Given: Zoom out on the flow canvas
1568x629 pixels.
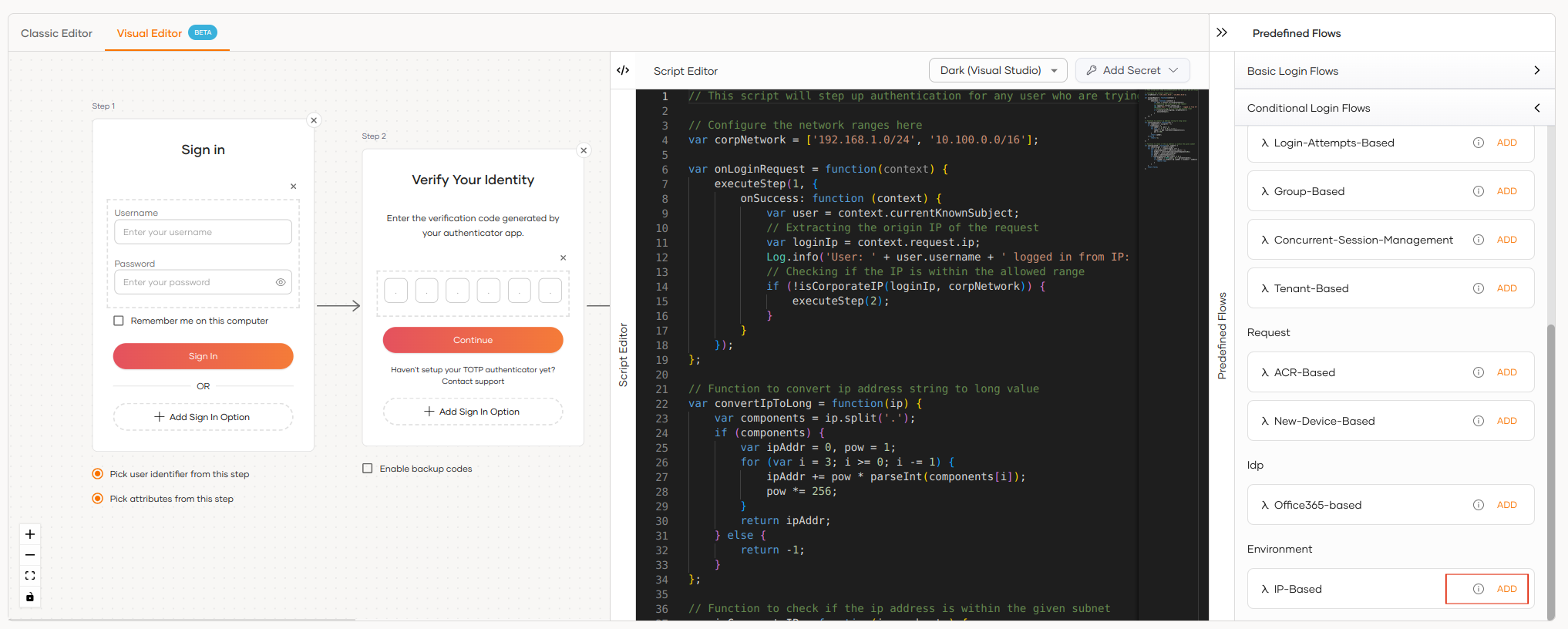Looking at the screenshot, I should tap(30, 555).
